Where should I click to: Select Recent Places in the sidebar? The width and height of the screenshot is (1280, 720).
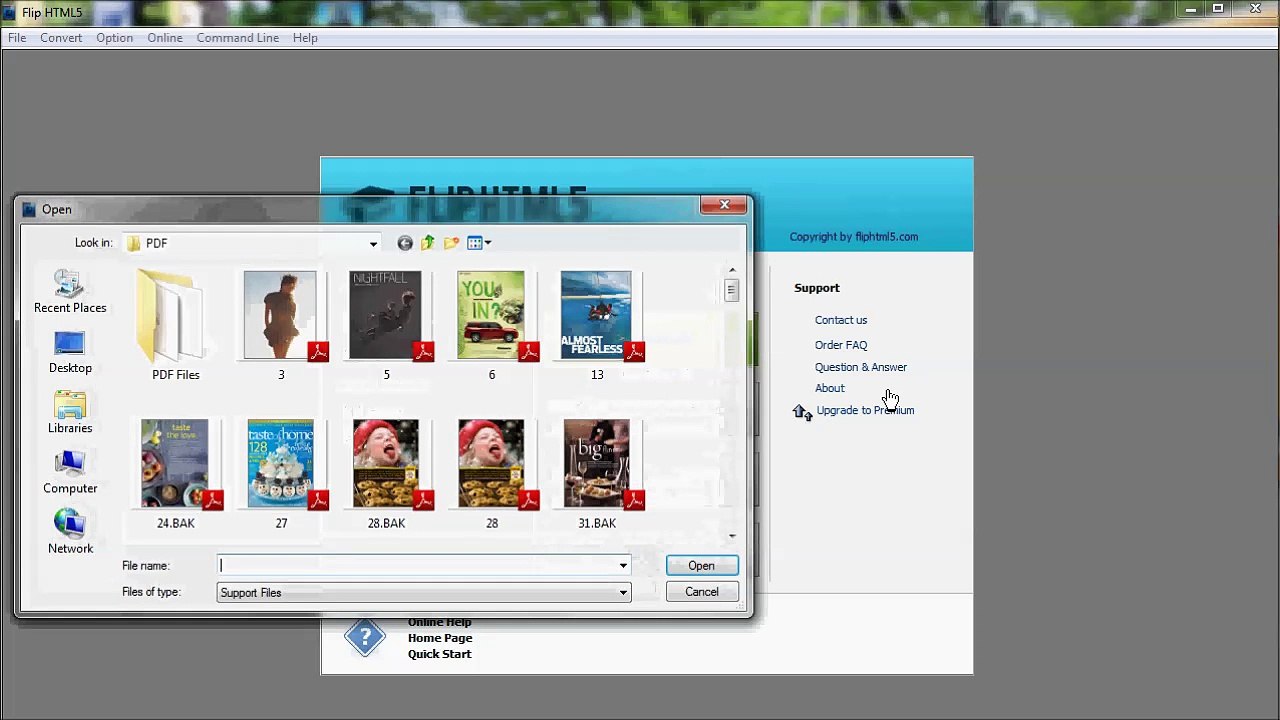coord(70,292)
